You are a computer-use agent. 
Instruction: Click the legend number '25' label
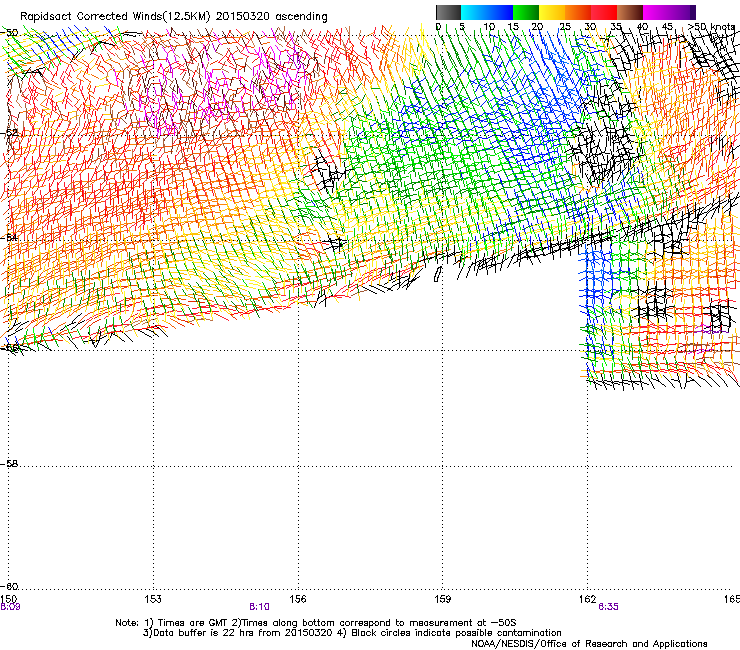[565, 27]
